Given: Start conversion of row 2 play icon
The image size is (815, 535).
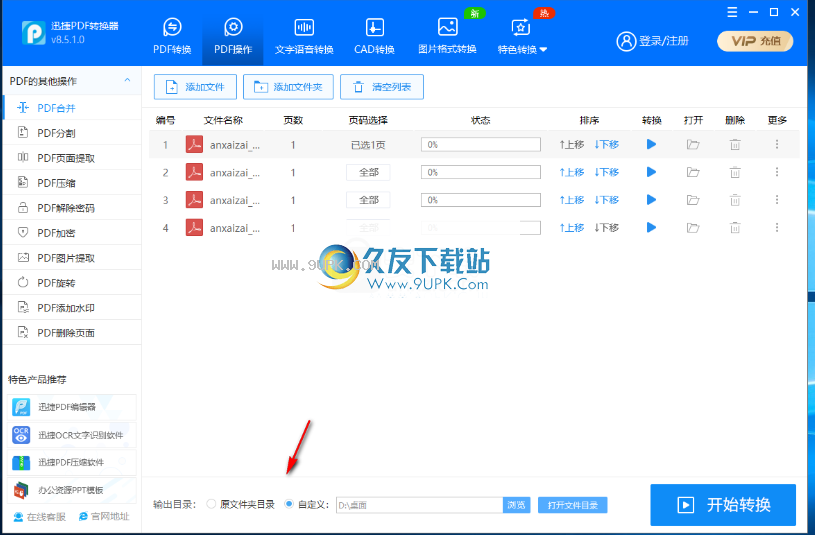Looking at the screenshot, I should [x=651, y=172].
